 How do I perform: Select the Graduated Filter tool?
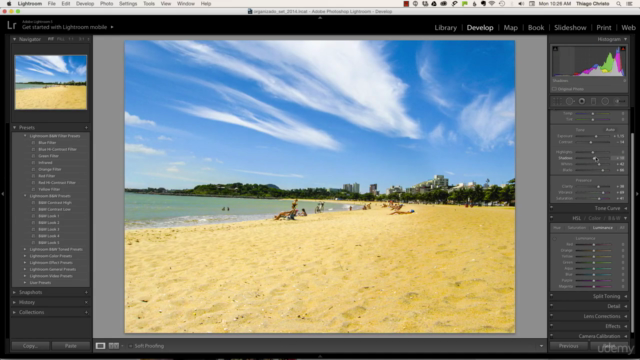(x=593, y=101)
